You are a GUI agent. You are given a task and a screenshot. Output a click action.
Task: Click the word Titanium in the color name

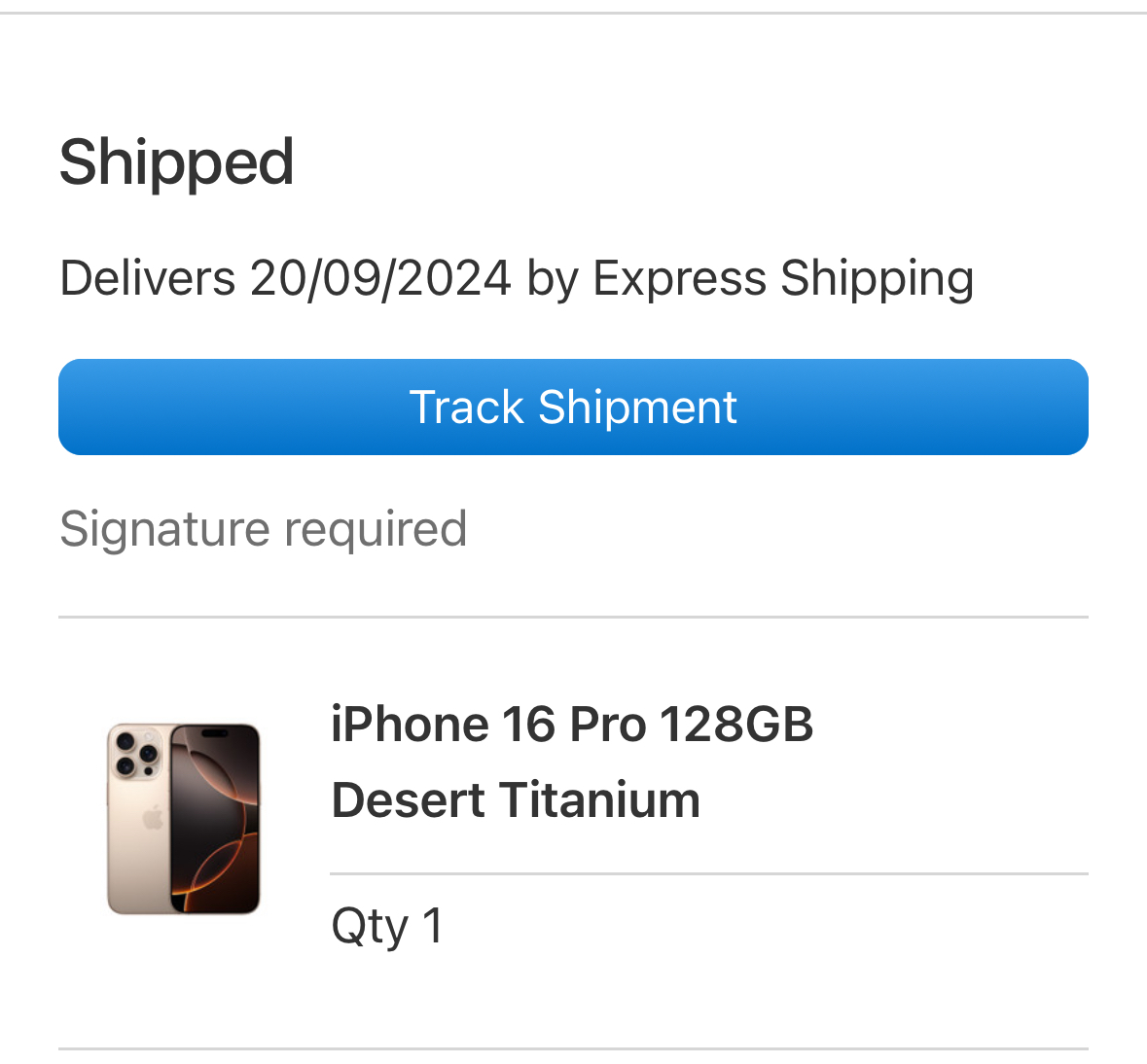tap(600, 800)
